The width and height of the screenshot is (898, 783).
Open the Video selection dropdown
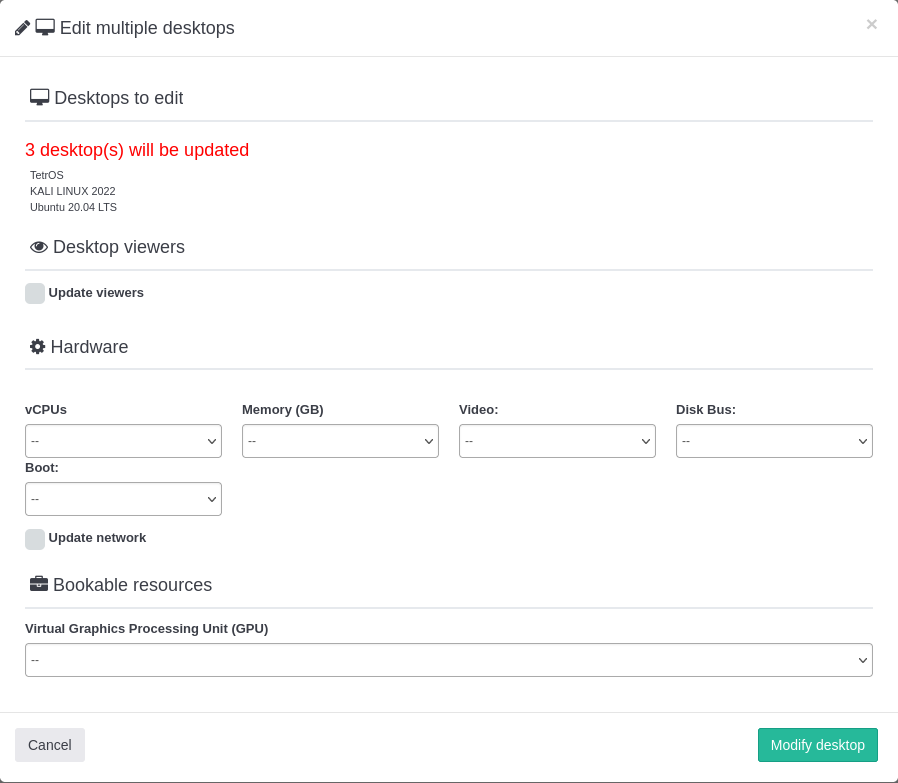point(557,441)
